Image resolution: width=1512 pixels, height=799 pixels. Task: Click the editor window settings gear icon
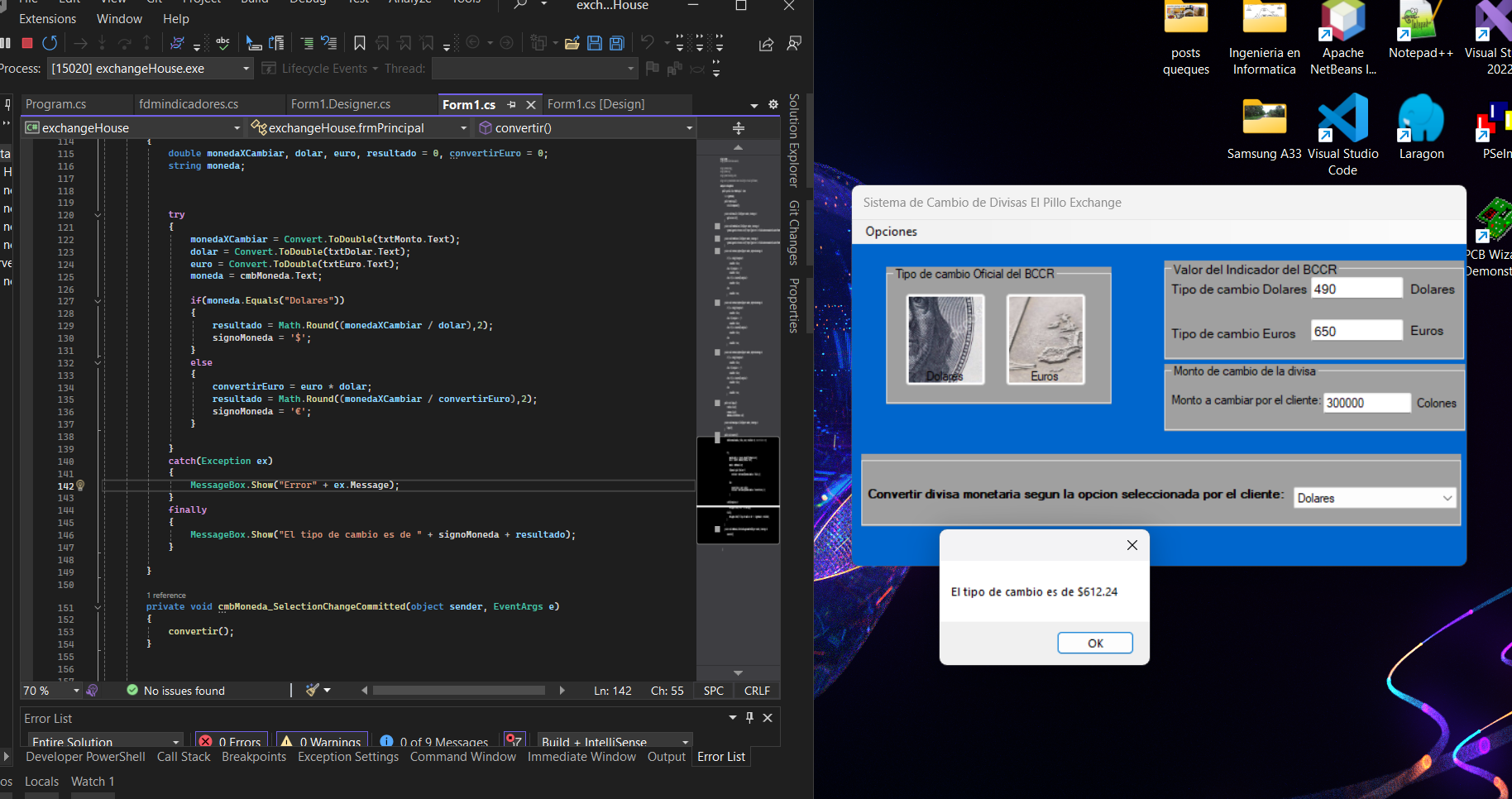(773, 104)
